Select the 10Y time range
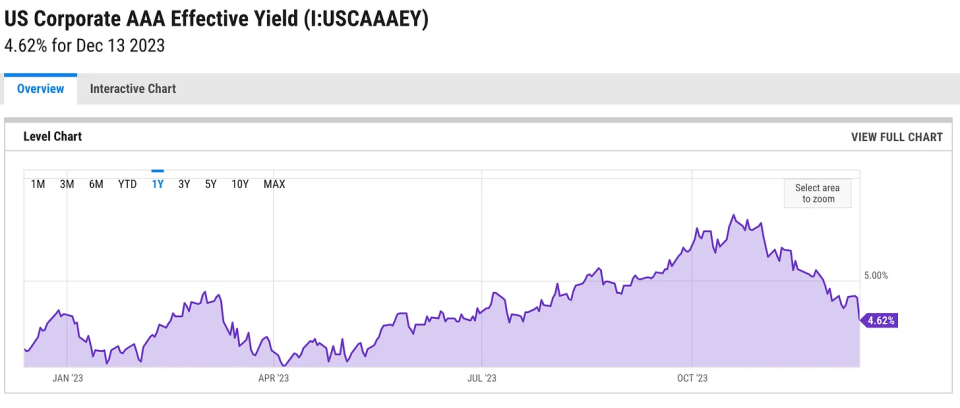This screenshot has width=960, height=408. (240, 184)
